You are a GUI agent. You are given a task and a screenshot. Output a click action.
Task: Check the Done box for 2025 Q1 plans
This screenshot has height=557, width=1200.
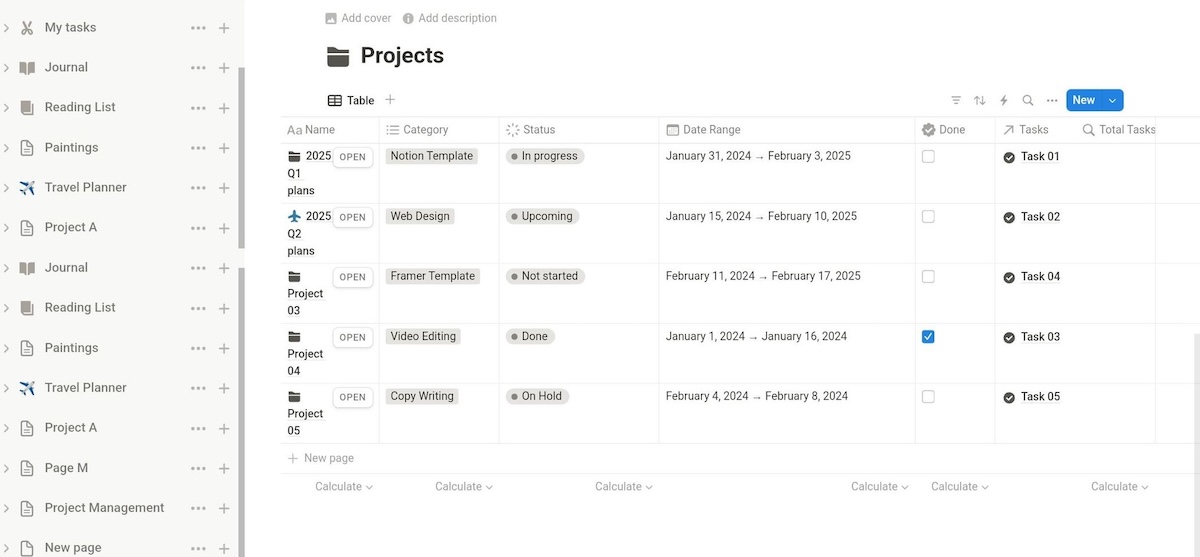[x=928, y=157]
